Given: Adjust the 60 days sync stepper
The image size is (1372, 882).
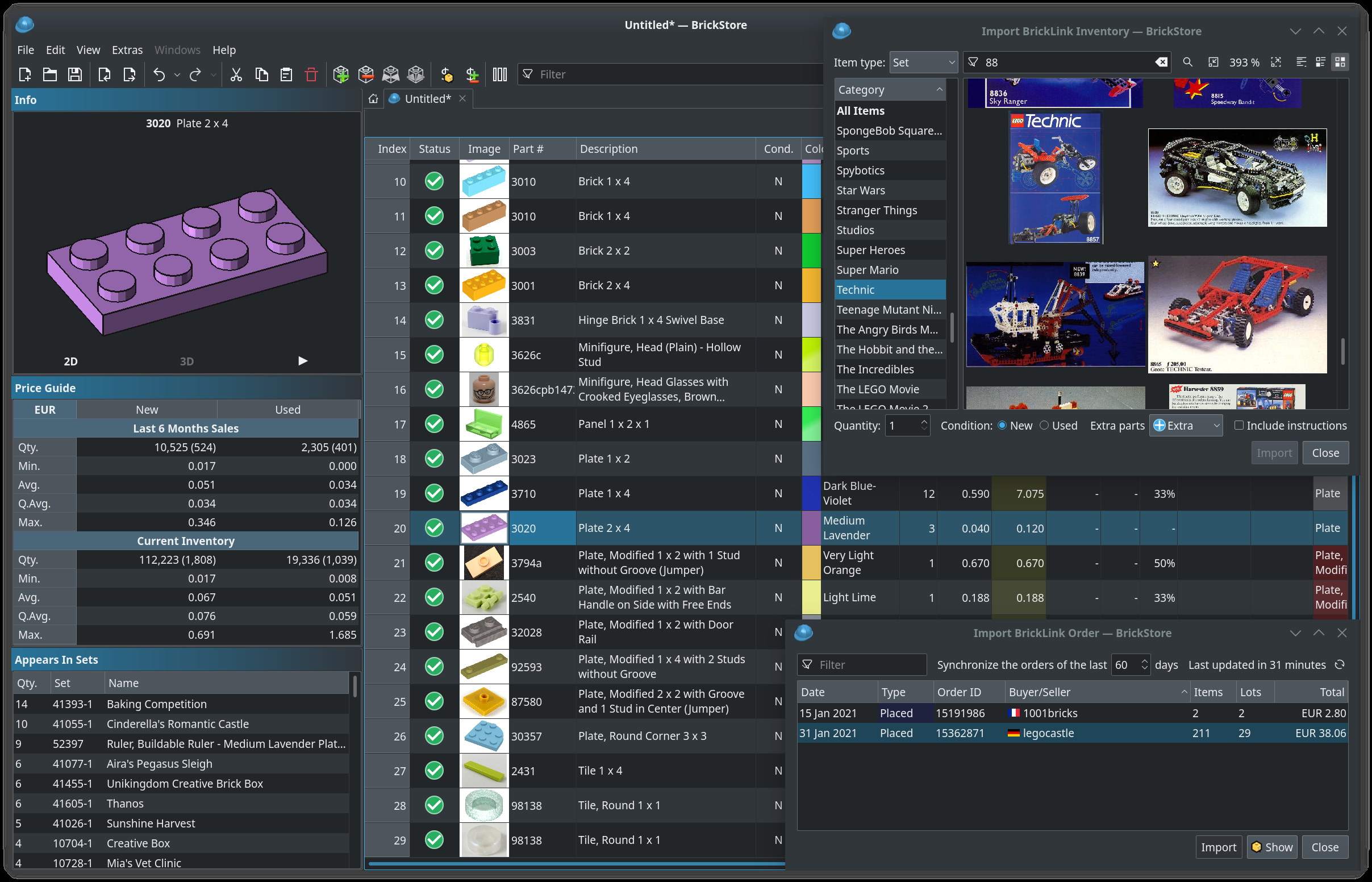Looking at the screenshot, I should [x=1144, y=665].
